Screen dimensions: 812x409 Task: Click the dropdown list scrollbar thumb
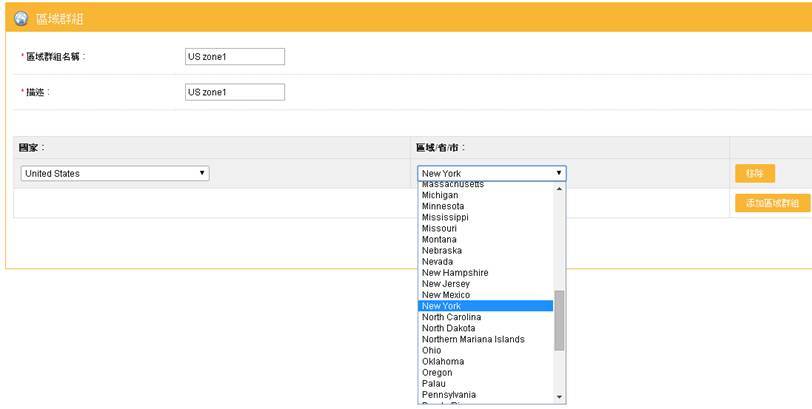(559, 320)
